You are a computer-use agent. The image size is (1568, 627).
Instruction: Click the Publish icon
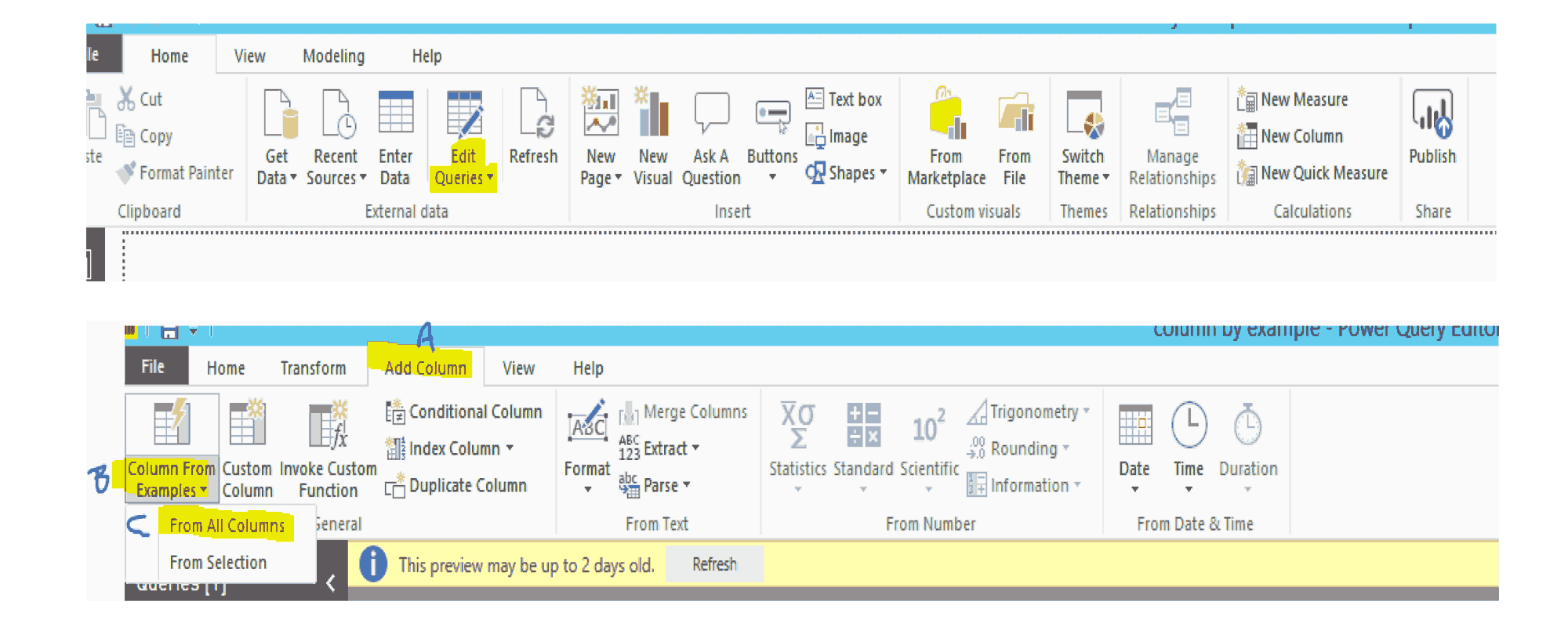pos(1432,114)
